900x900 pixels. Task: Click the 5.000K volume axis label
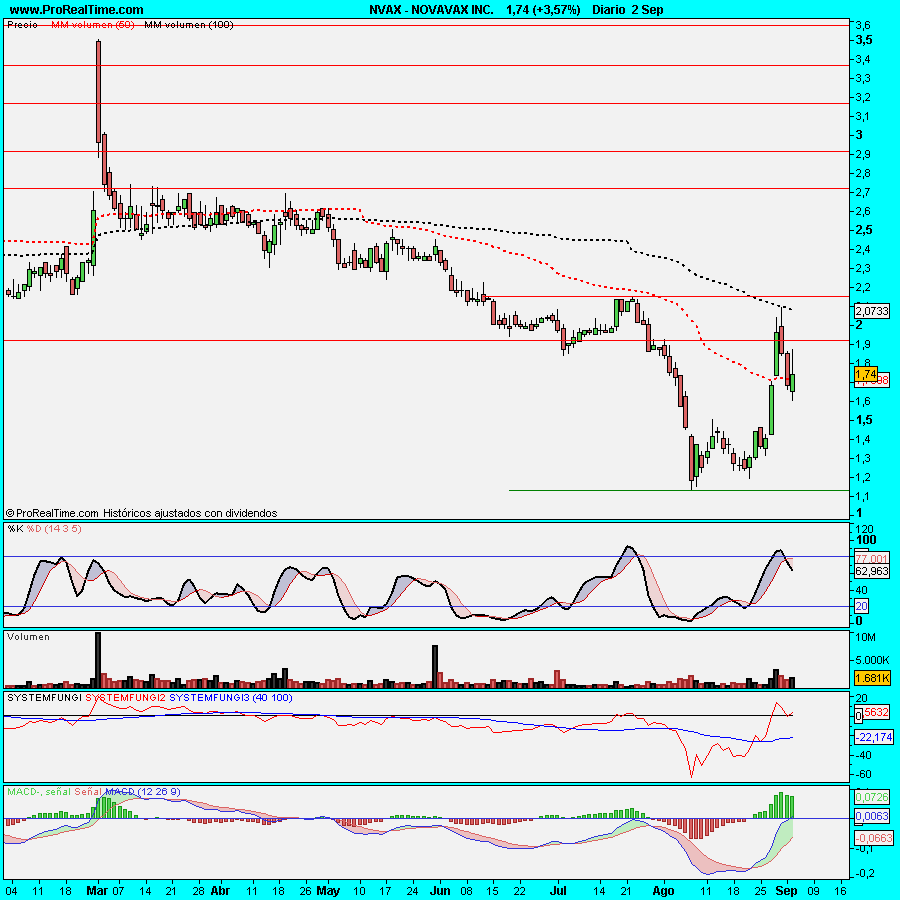coord(872,660)
